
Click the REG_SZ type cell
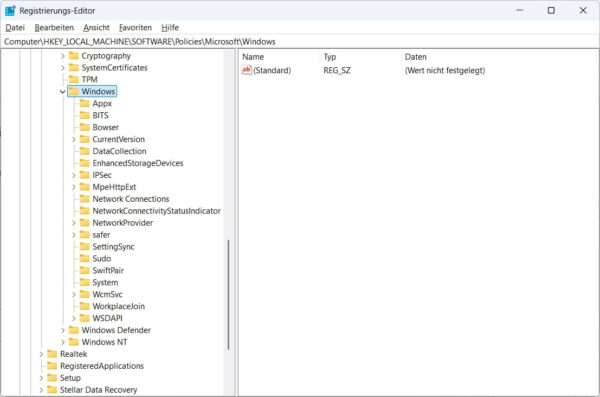tap(337, 70)
